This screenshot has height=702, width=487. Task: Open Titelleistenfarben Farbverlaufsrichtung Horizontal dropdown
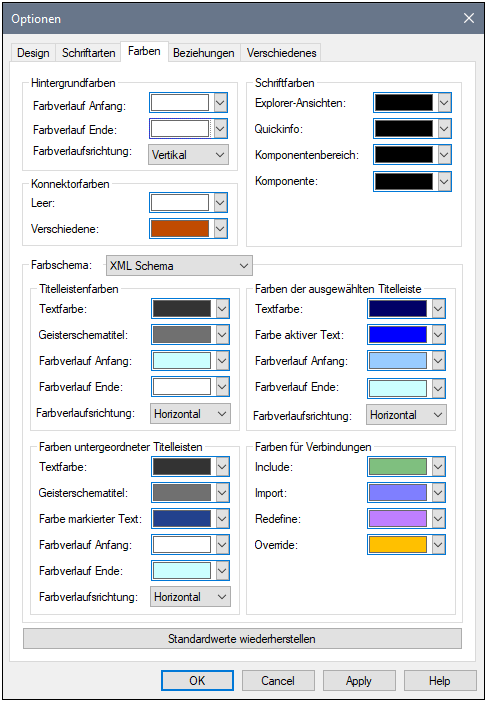click(x=191, y=414)
